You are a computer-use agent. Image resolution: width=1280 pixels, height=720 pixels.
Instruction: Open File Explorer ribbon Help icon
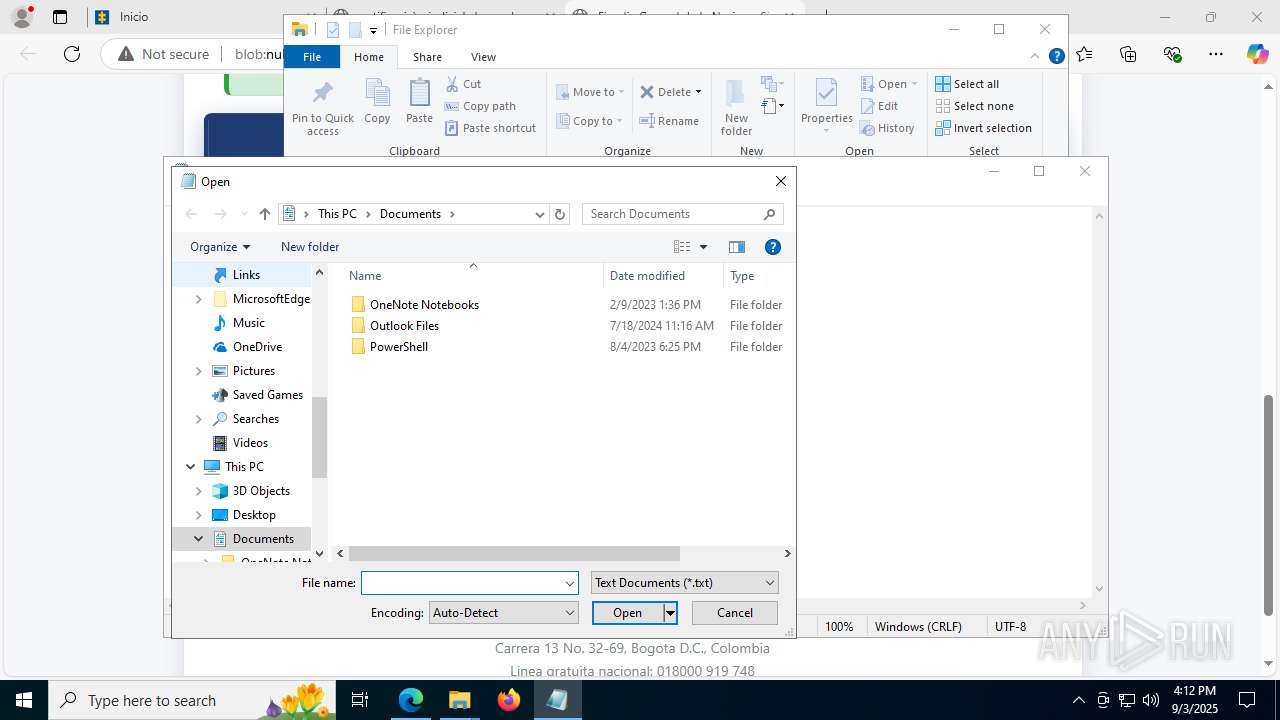pyautogui.click(x=1056, y=57)
